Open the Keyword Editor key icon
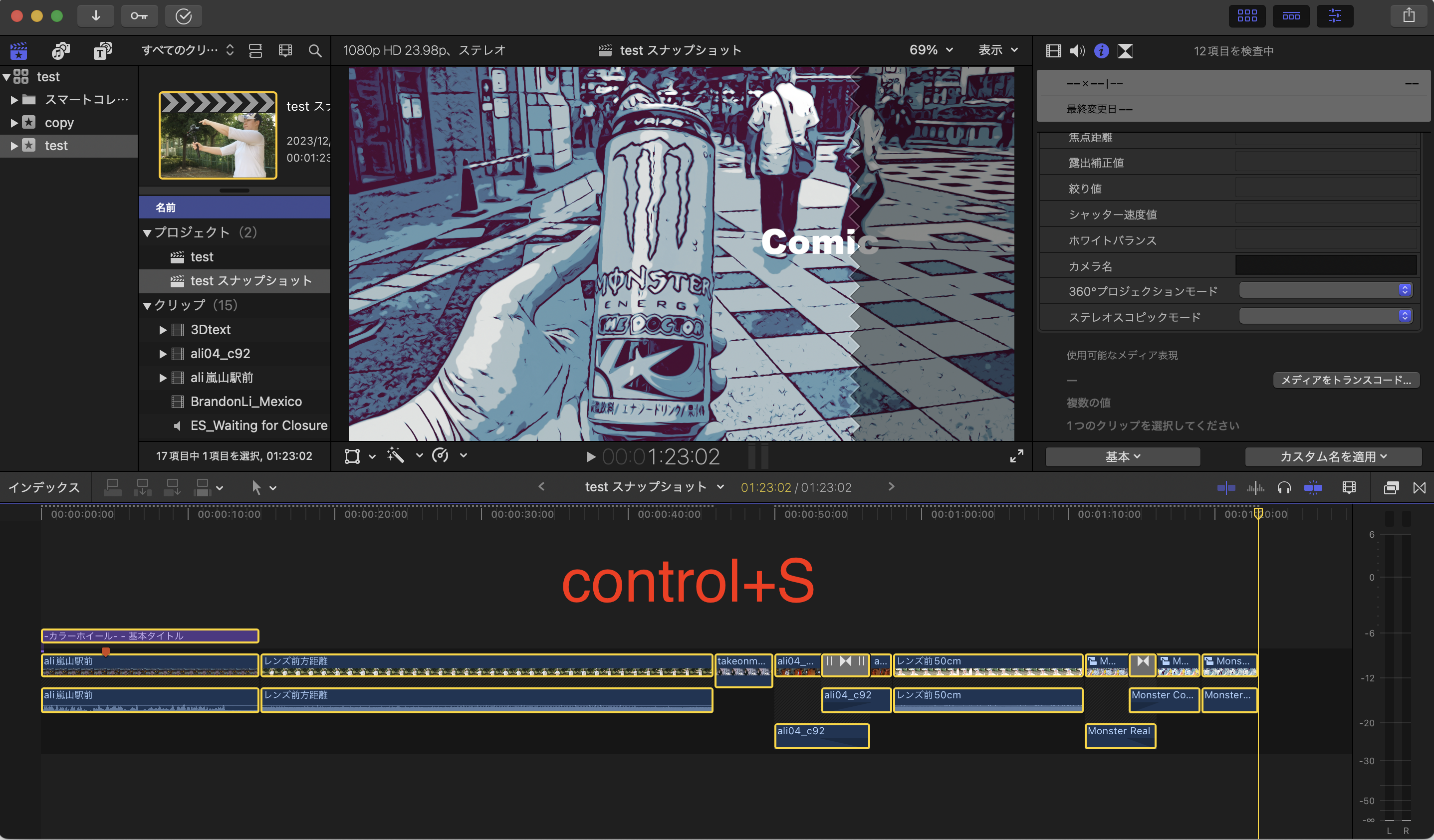 click(139, 16)
